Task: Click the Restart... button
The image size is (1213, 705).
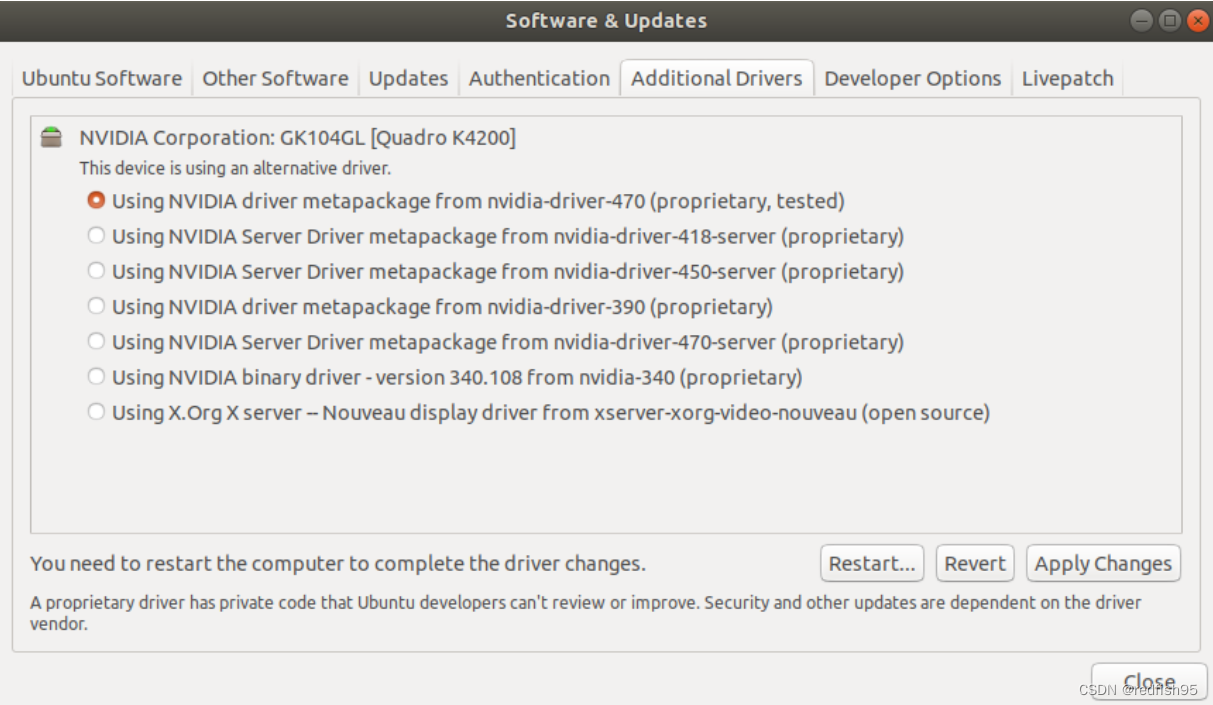Action: pos(872,563)
